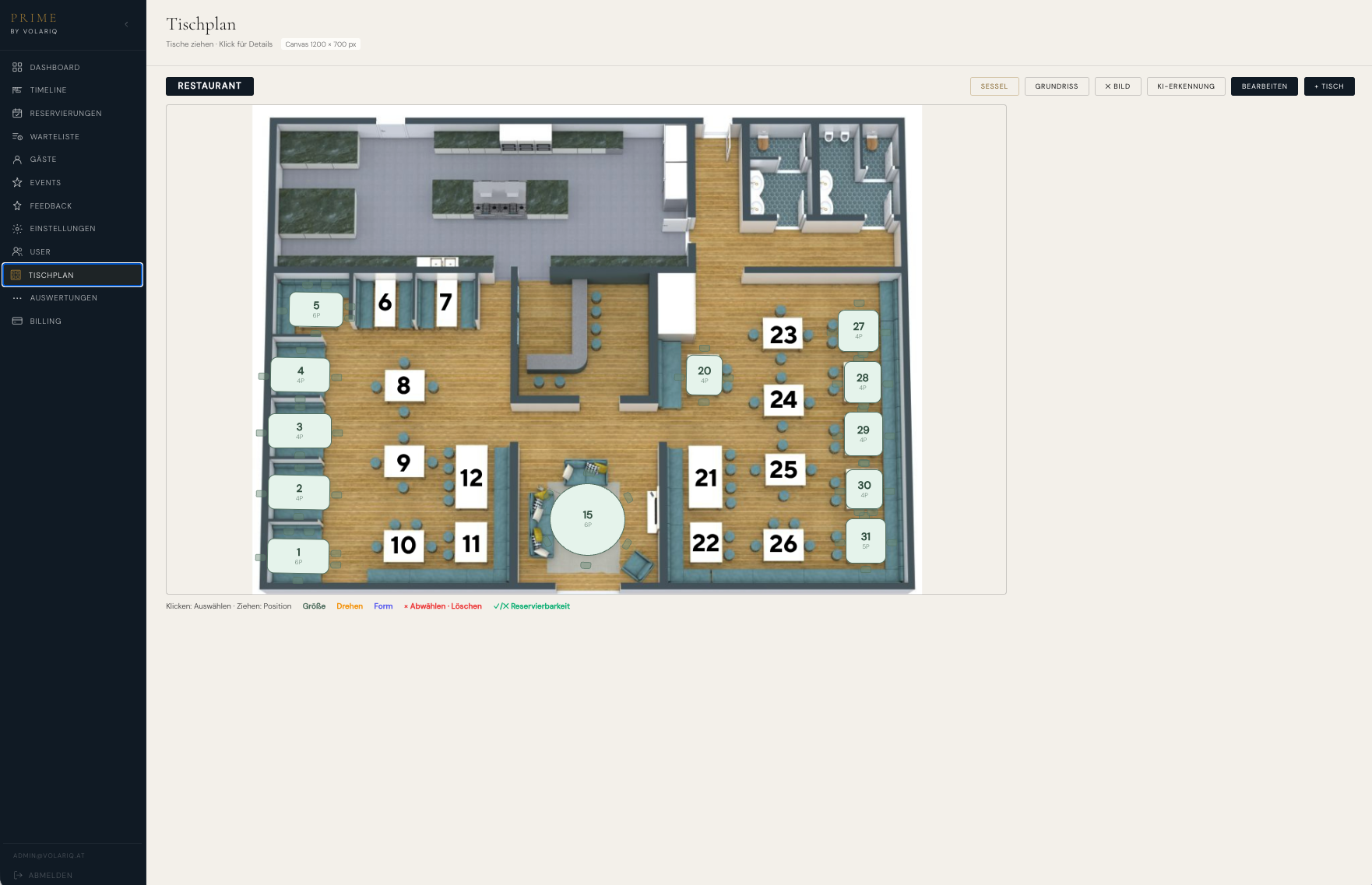Select table 27 on the plan
This screenshot has width=1372, height=885.
859,330
